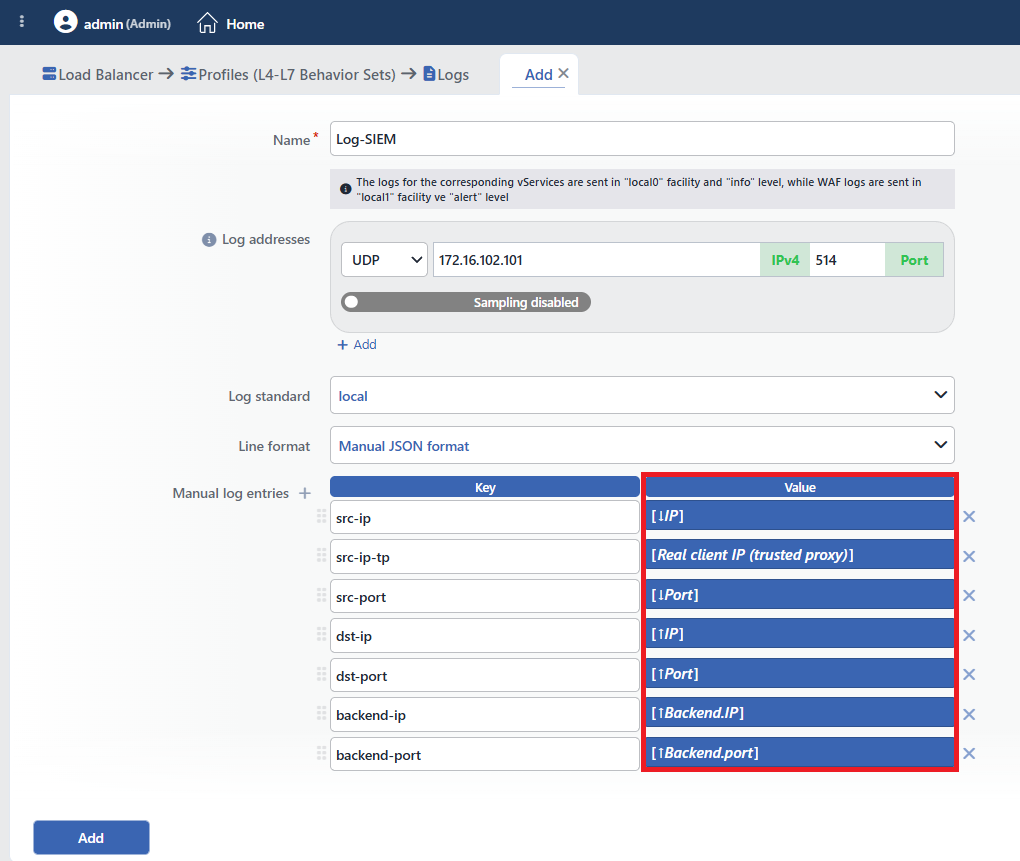This screenshot has height=861, width=1020.
Task: Select the Add tab
Action: pyautogui.click(x=539, y=75)
